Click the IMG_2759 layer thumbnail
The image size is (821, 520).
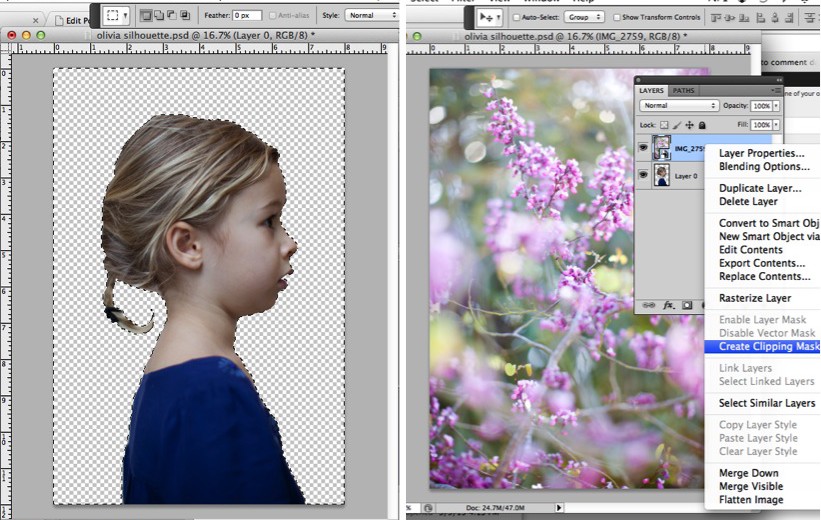tap(661, 148)
